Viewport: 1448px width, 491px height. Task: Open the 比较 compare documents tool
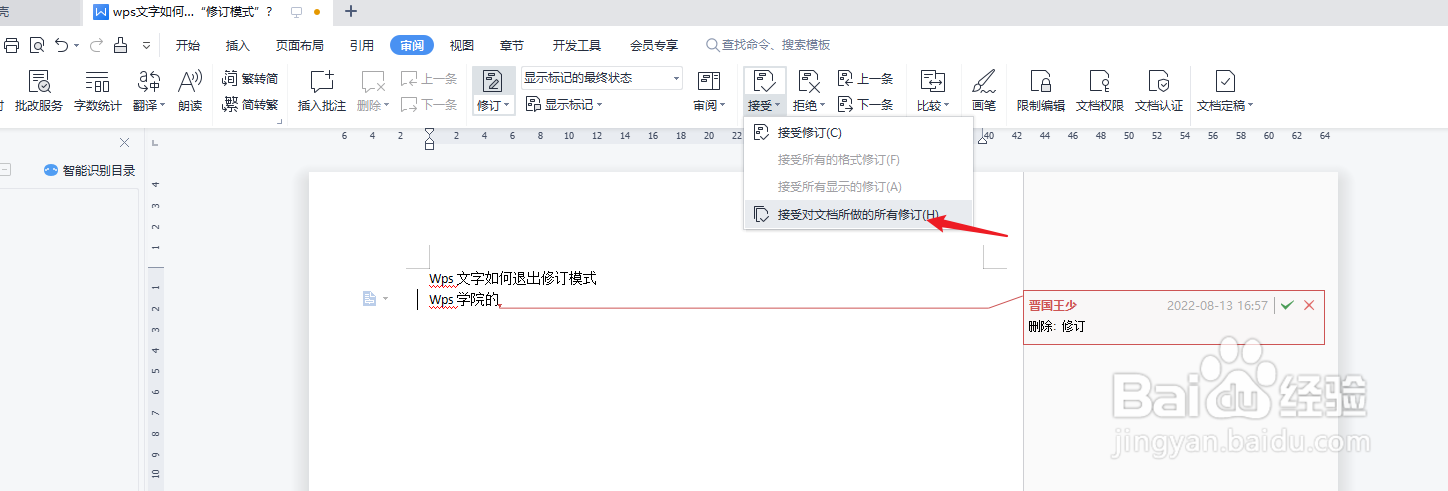point(933,92)
